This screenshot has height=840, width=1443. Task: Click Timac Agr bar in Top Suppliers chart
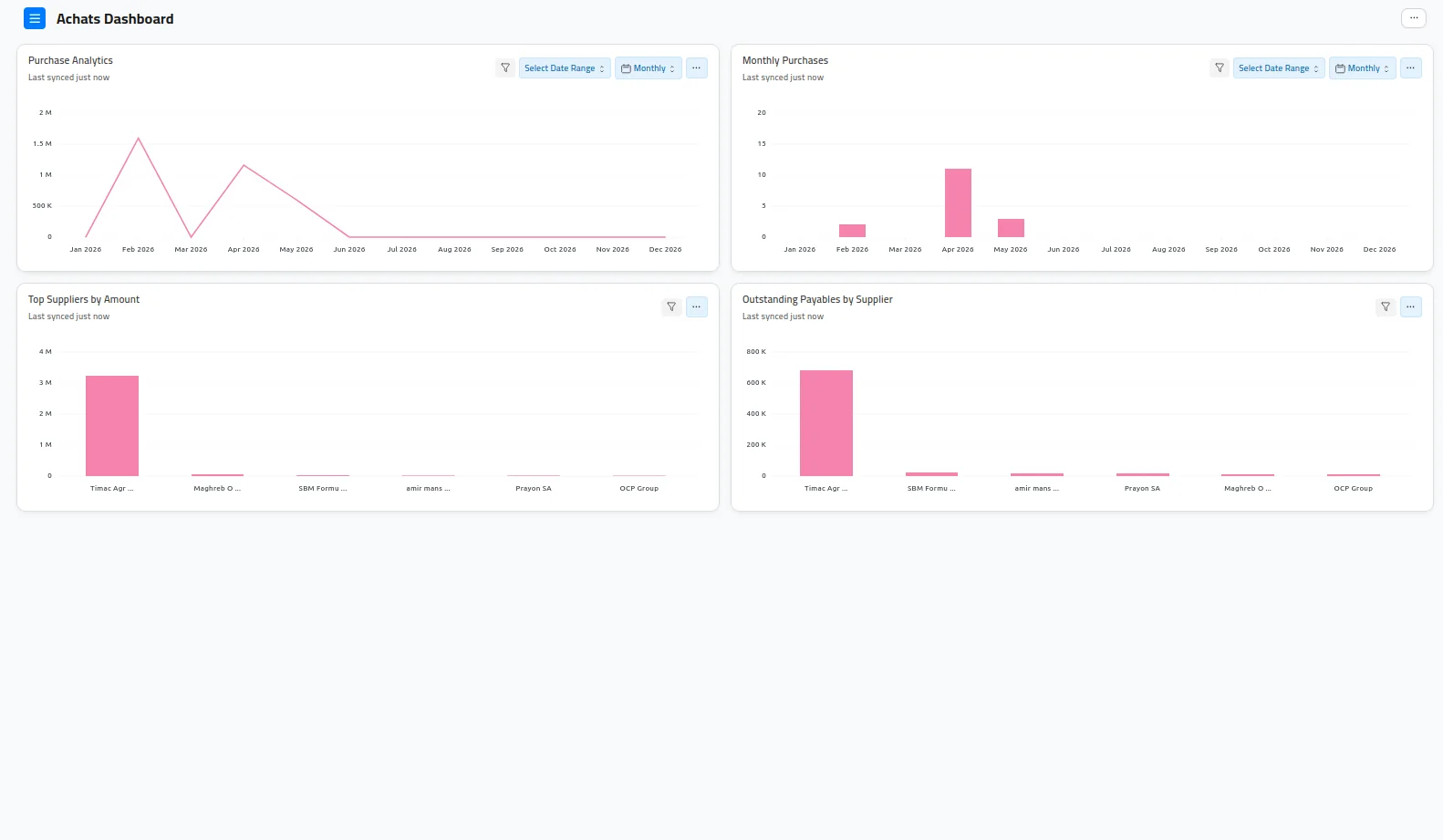112,426
